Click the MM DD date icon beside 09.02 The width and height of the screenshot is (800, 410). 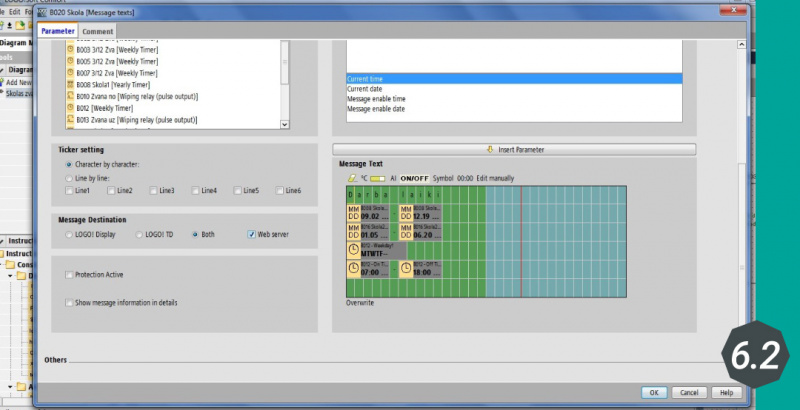coord(353,212)
